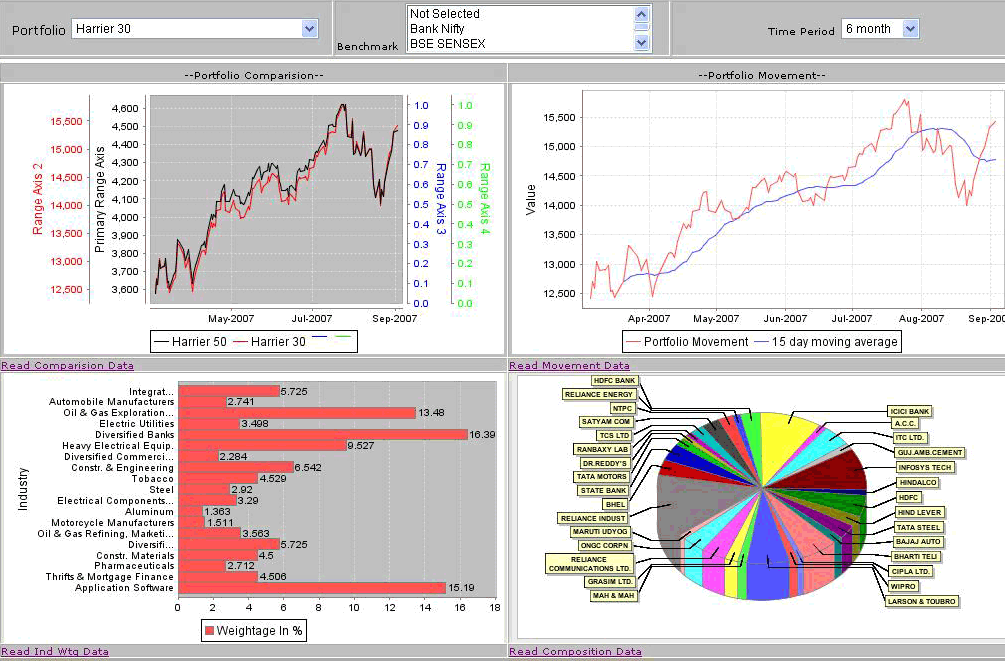Click the 15 day moving average legend entry

click(827, 342)
